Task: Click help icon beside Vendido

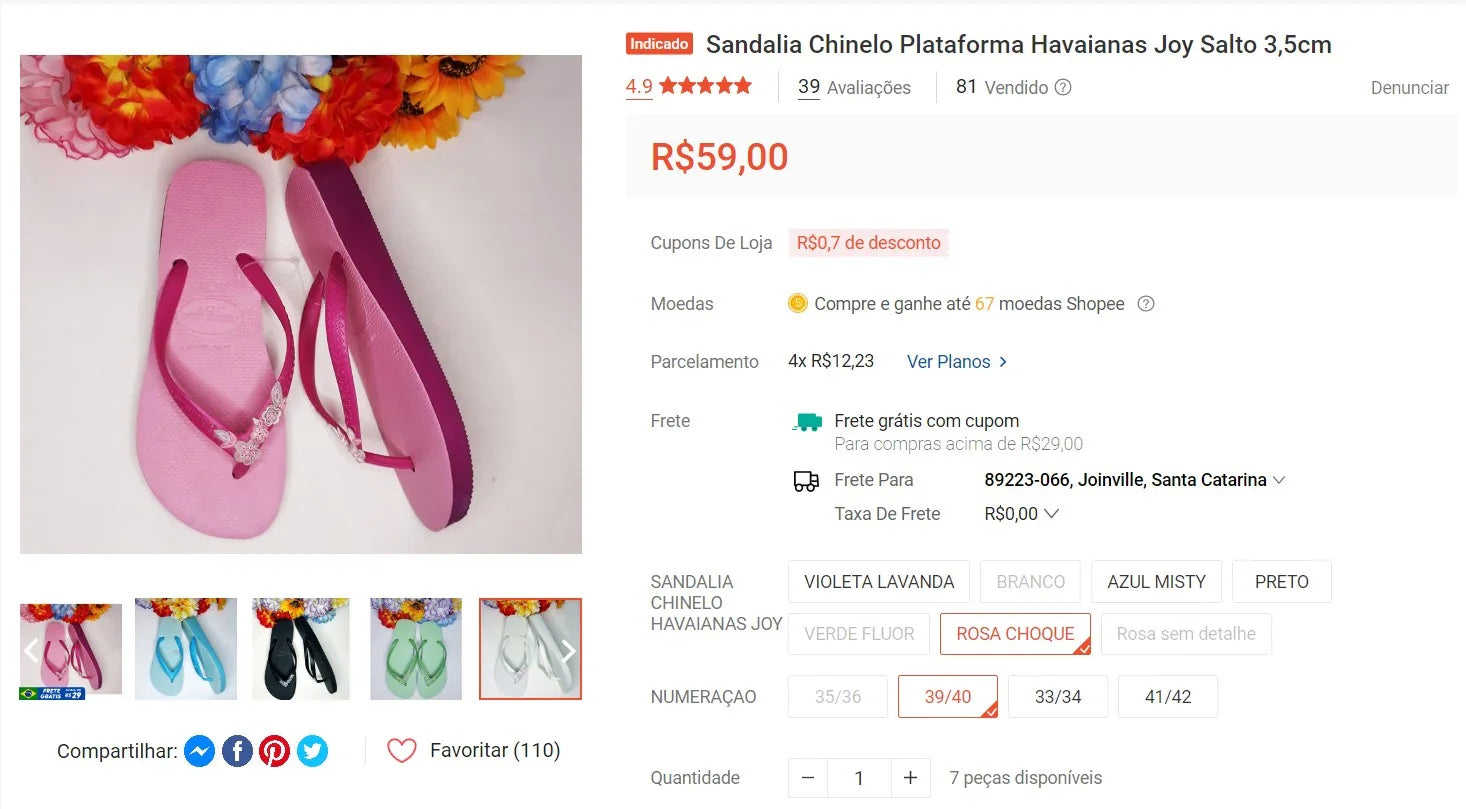Action: click(1063, 87)
